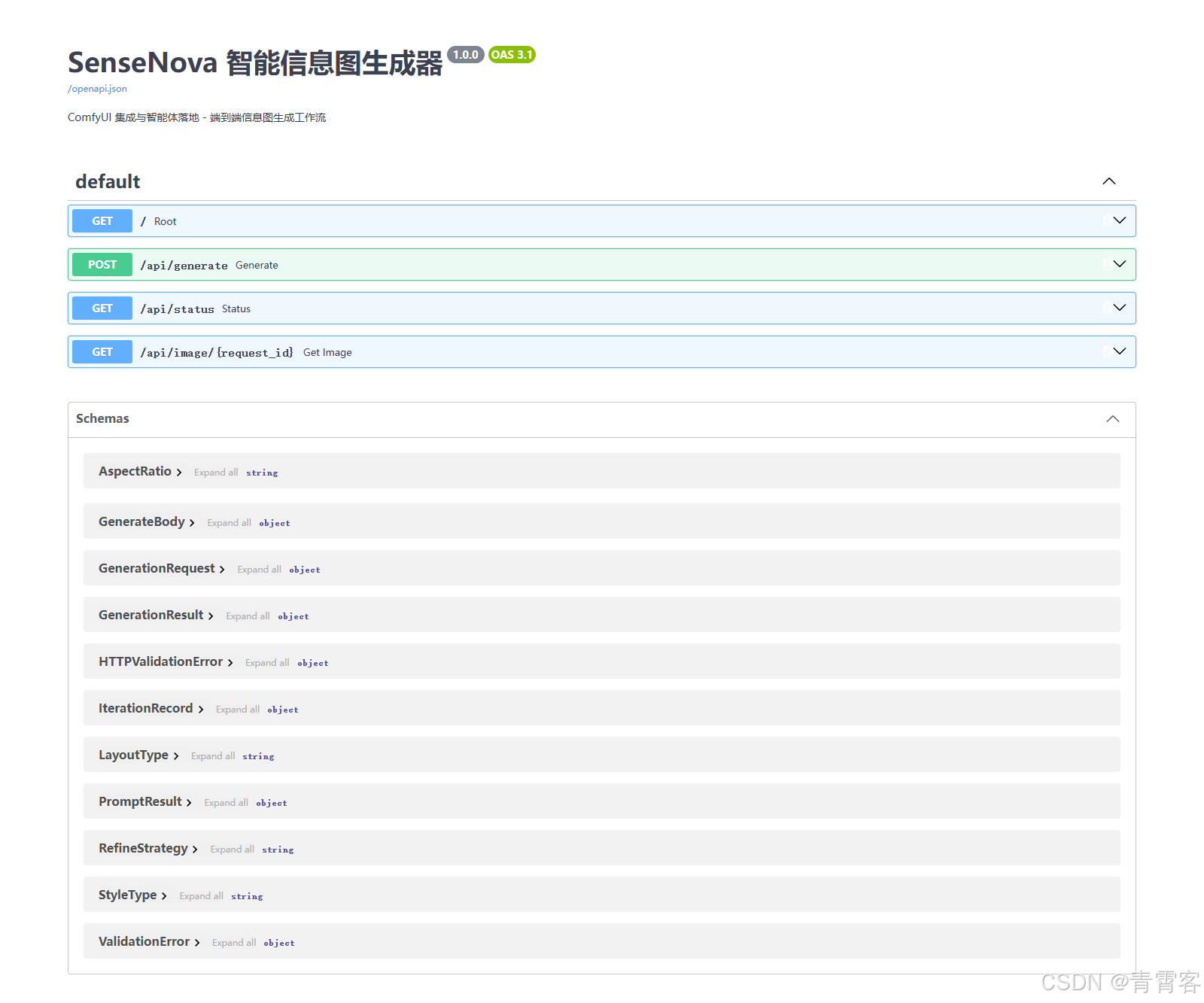Click 'Expand all' for GenerateBody
1204x1003 pixels.
pyautogui.click(x=230, y=523)
